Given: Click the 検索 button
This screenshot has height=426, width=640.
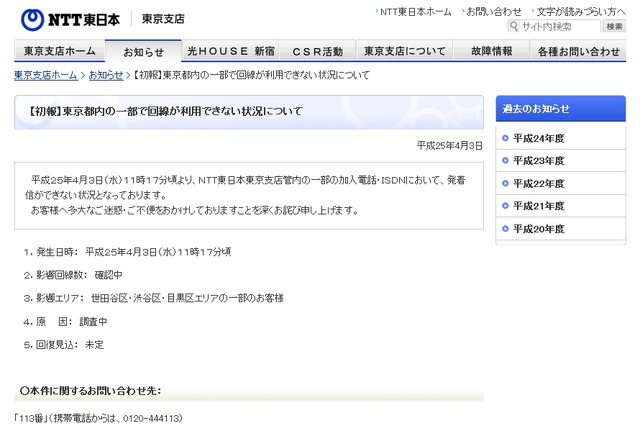Looking at the screenshot, I should click(614, 27).
